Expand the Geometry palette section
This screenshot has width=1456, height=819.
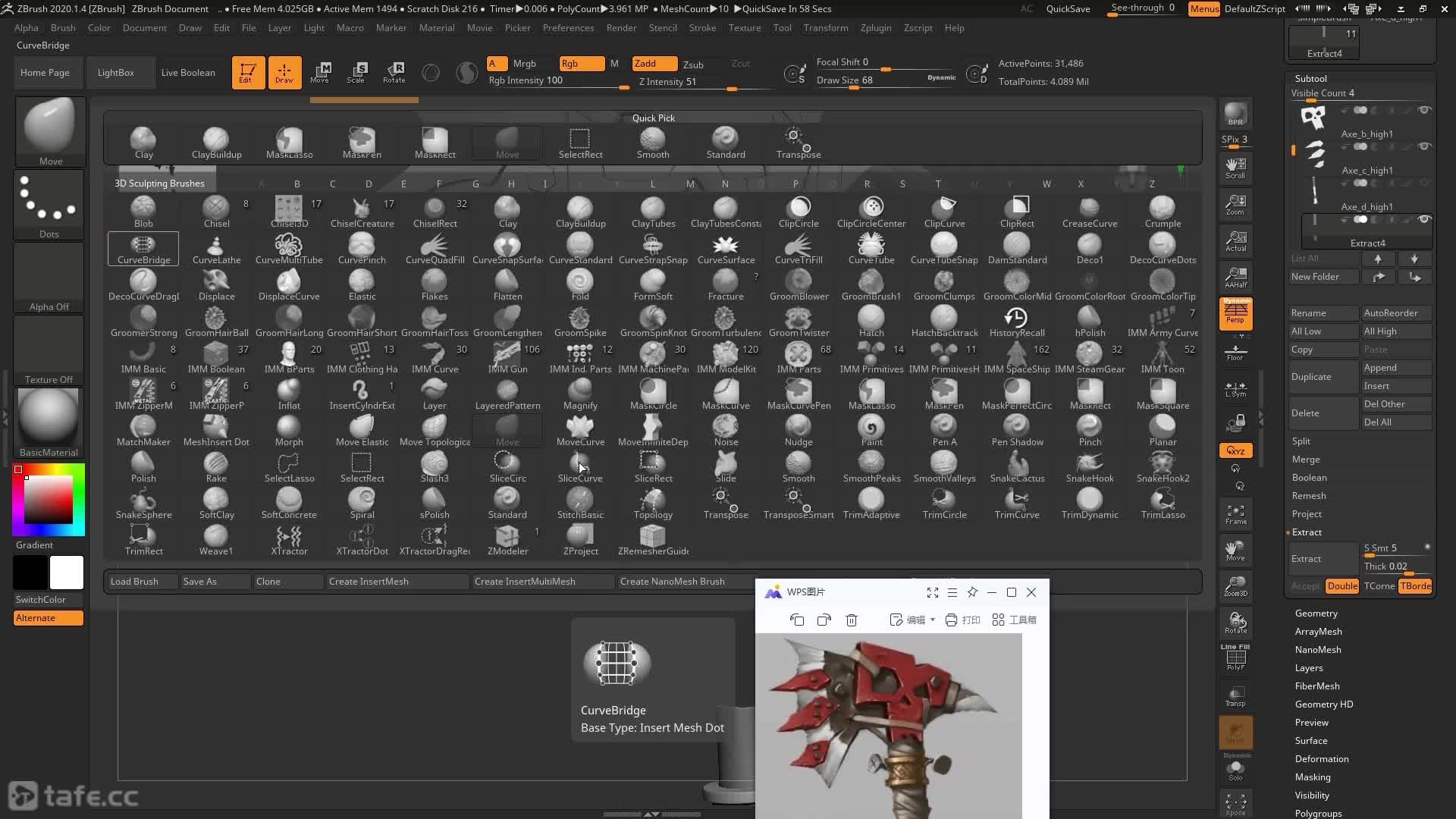click(x=1316, y=613)
